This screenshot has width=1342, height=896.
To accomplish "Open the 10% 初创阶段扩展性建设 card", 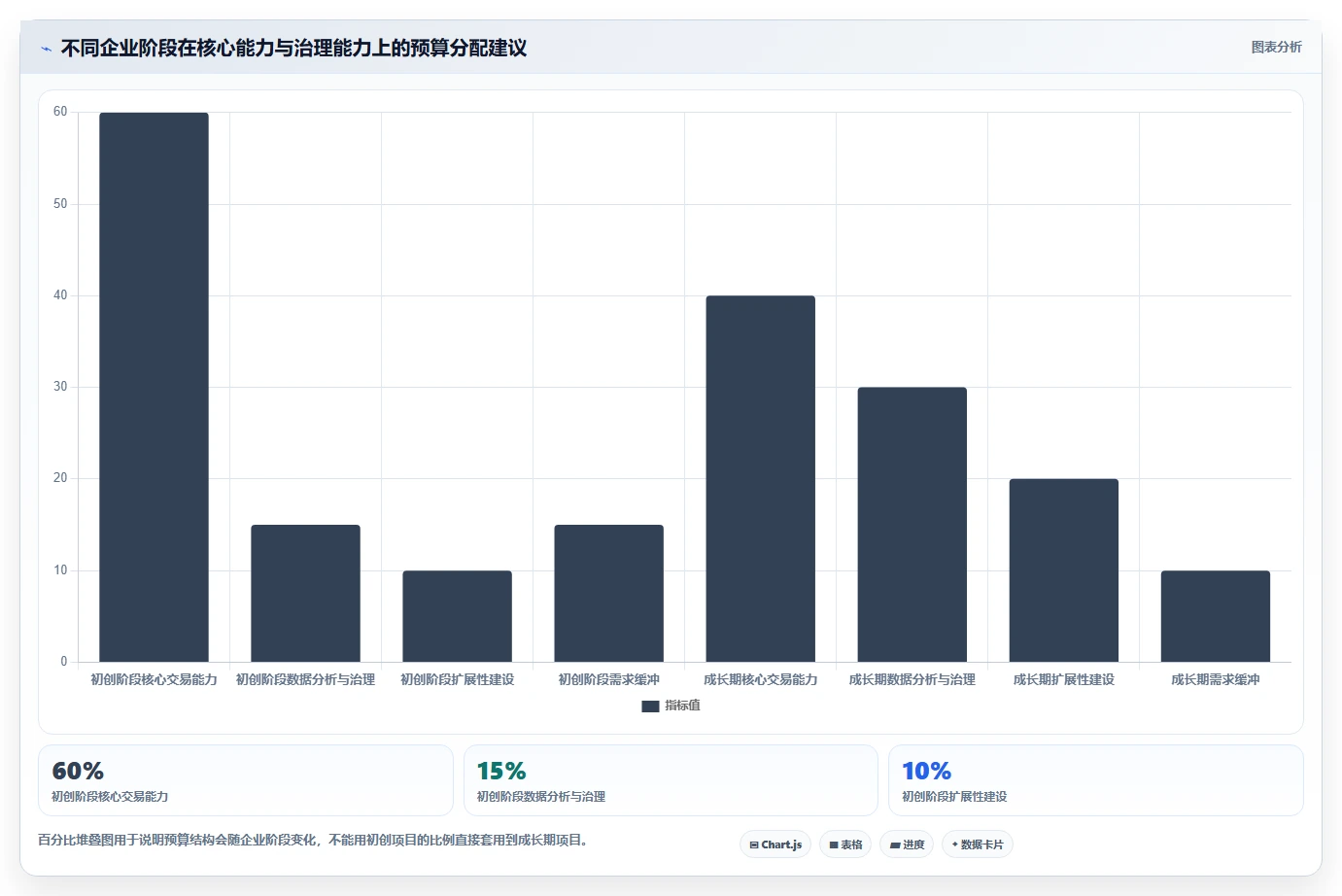I will coord(1096,780).
